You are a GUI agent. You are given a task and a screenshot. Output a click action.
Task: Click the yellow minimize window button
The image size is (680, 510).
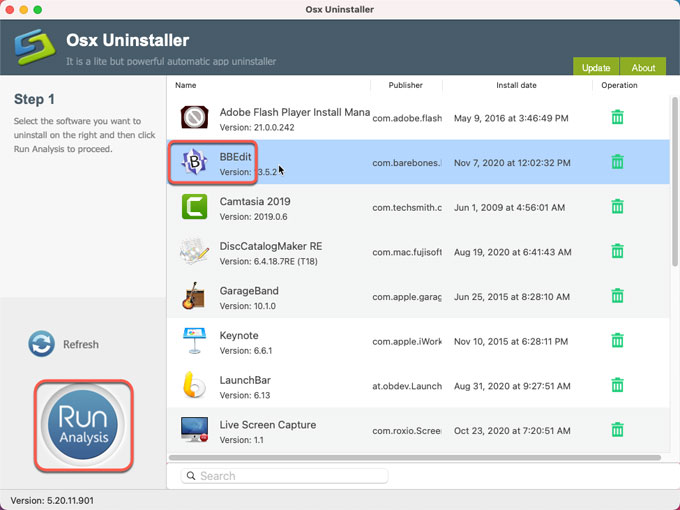pyautogui.click(x=24, y=10)
